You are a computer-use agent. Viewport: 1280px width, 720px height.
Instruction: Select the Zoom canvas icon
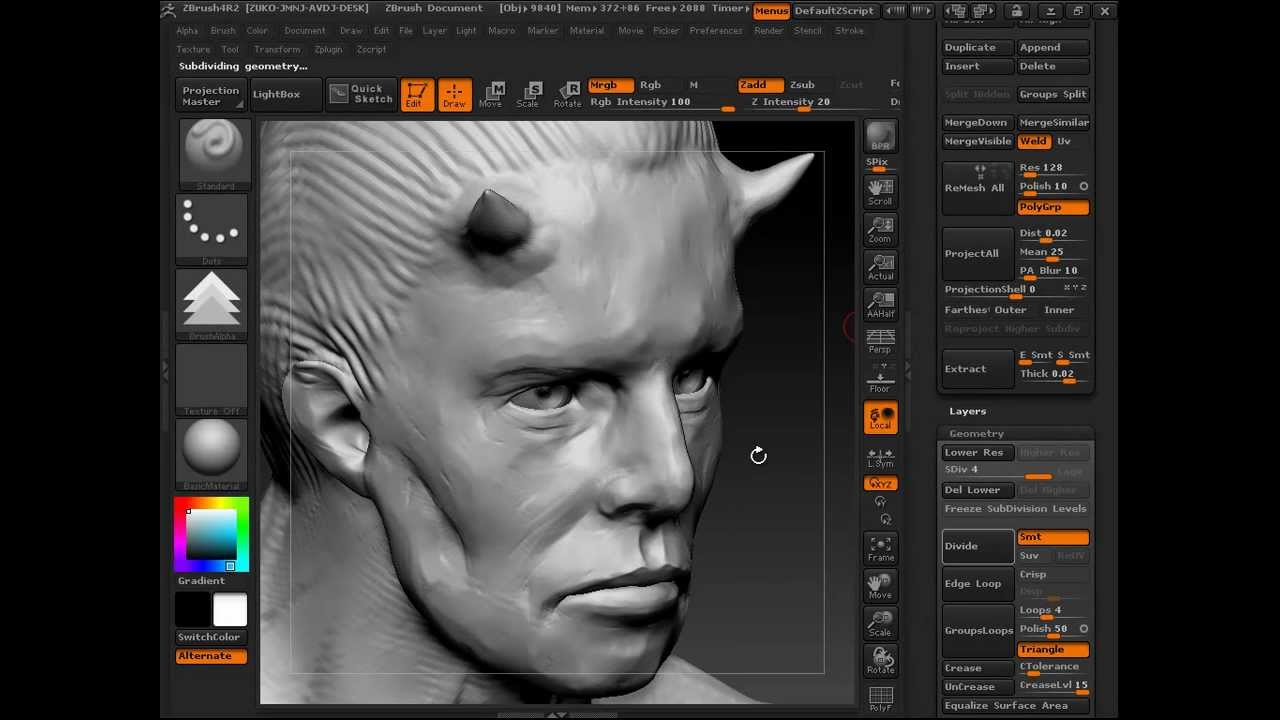tap(880, 230)
